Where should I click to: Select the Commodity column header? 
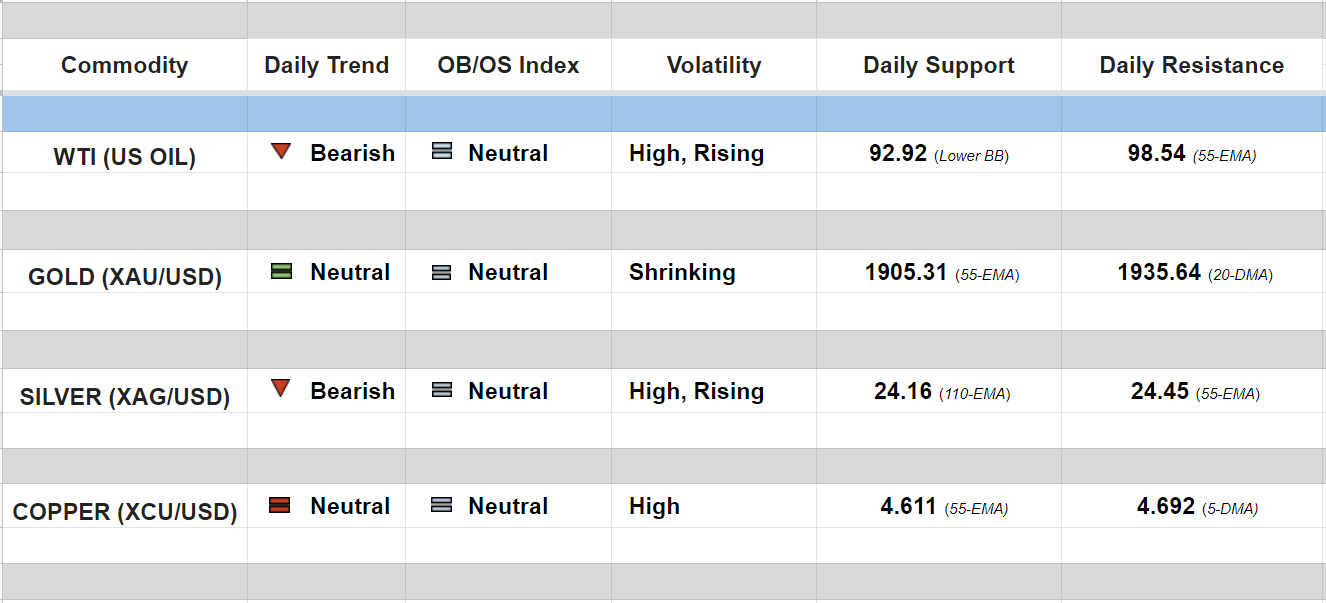[124, 65]
